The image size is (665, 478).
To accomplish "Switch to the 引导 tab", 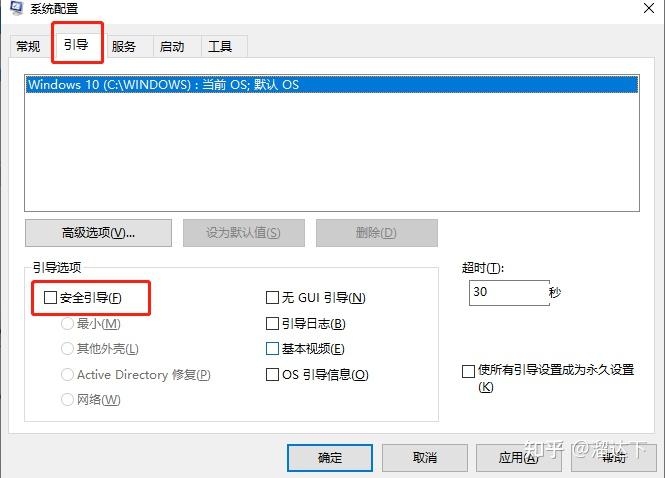I will pos(76,44).
